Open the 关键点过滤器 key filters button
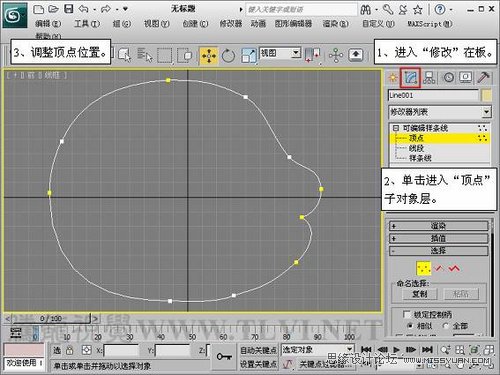The width and height of the screenshot is (500, 375). coord(324,364)
